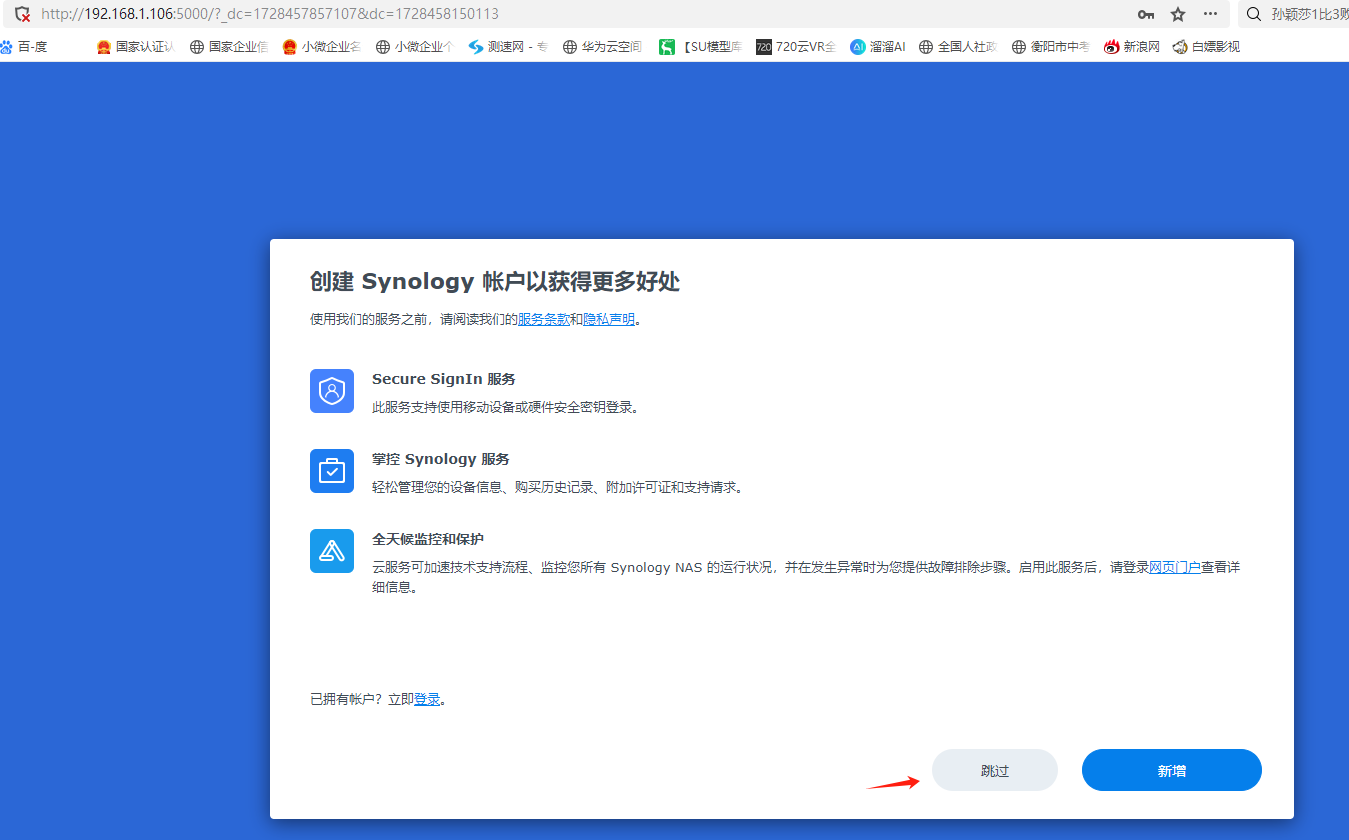Click the 掌控 Synology 服务 title text

[441, 459]
